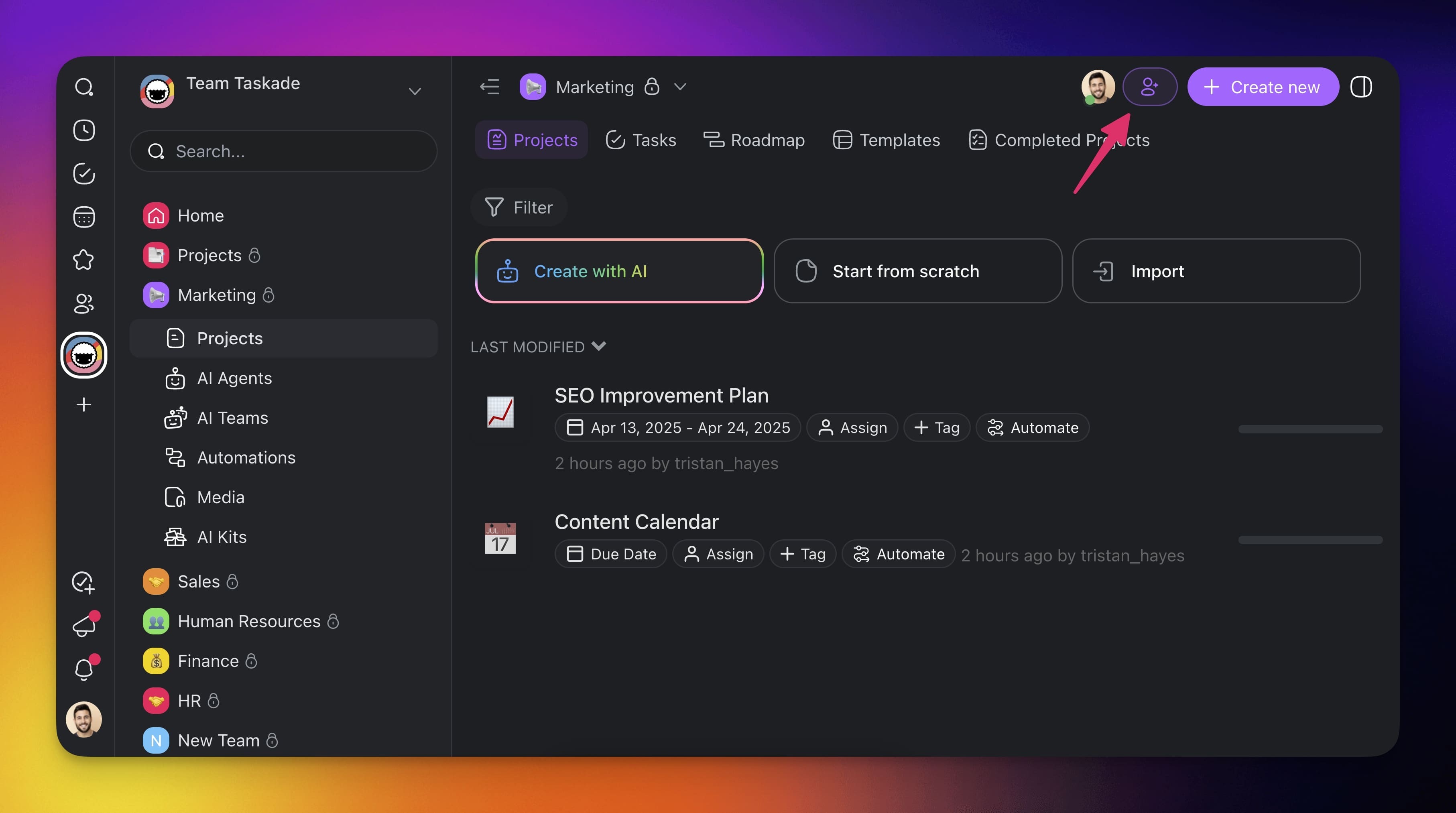
Task: Click the Create new button
Action: point(1263,87)
